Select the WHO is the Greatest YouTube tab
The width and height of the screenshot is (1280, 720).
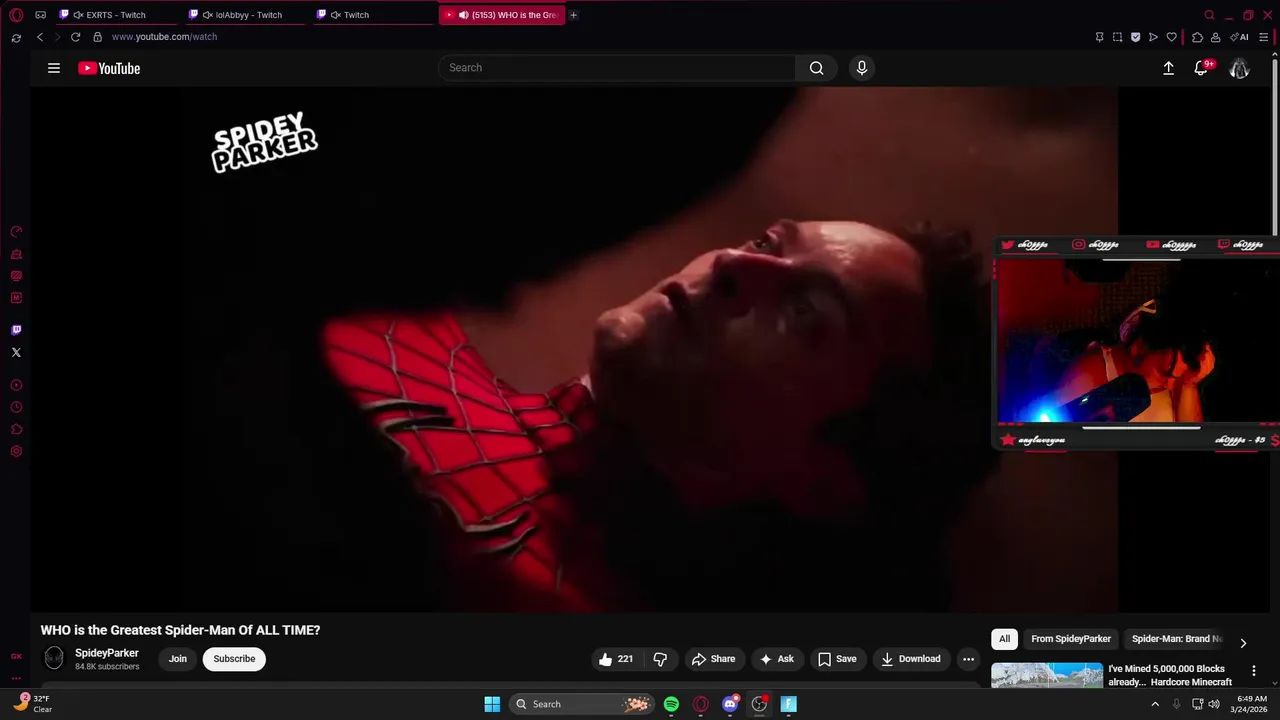[x=502, y=15]
